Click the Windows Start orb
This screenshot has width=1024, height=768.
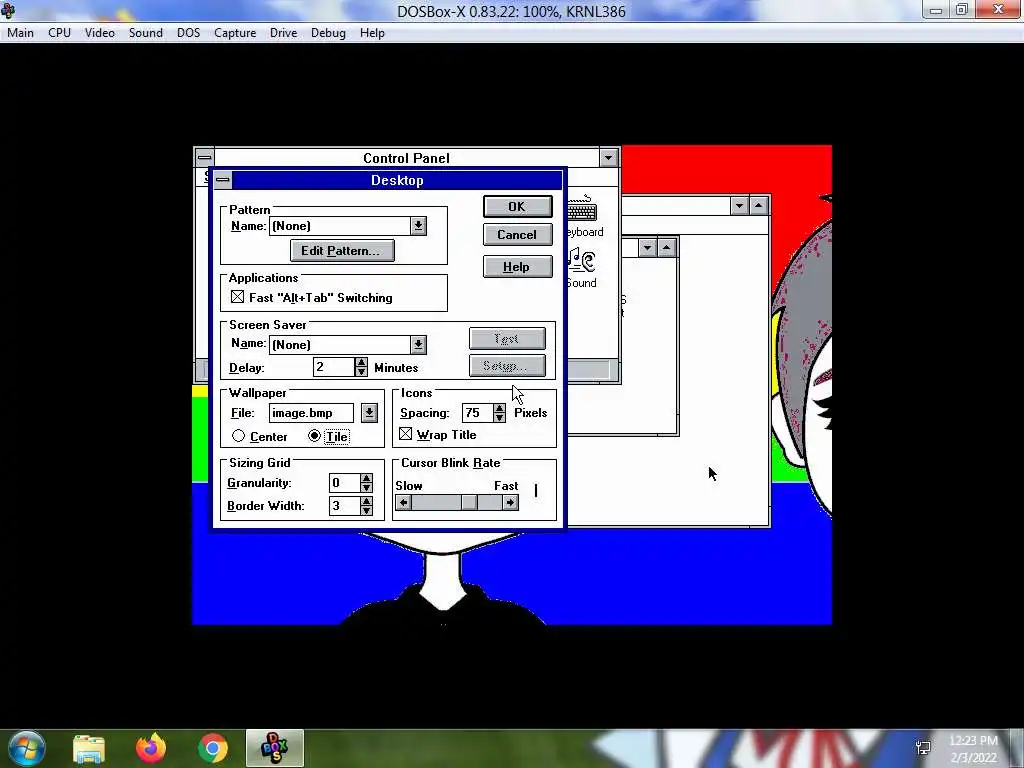(27, 748)
